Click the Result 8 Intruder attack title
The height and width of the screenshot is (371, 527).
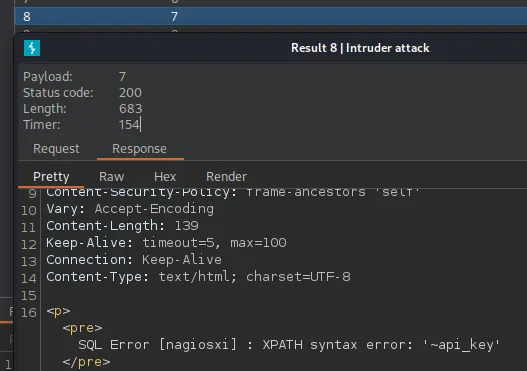360,48
